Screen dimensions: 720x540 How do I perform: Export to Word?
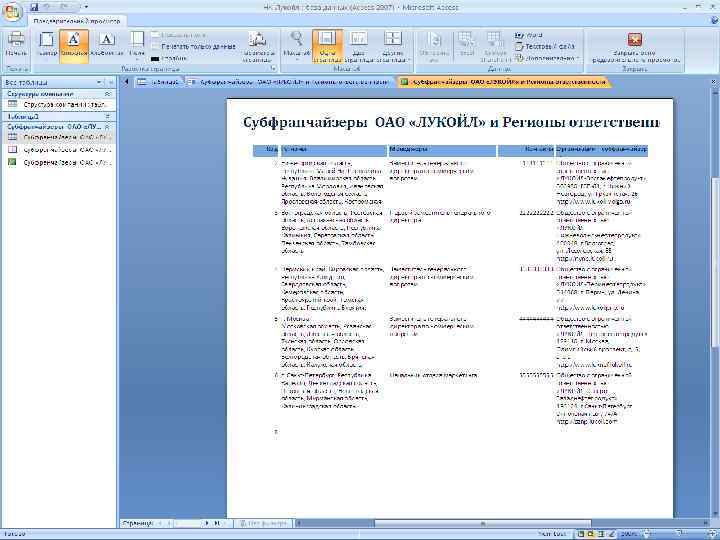click(x=529, y=35)
